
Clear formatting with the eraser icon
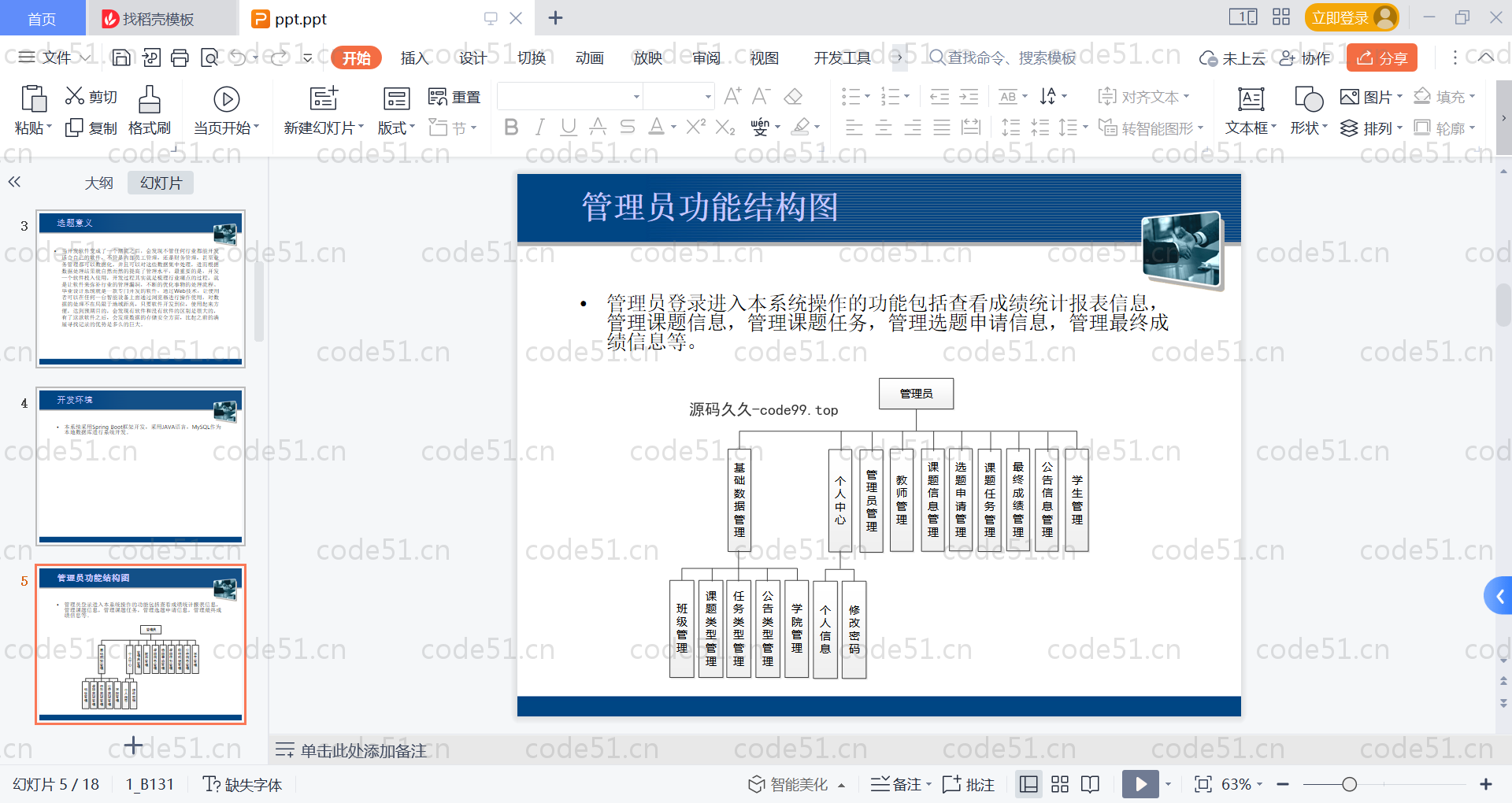click(x=793, y=96)
